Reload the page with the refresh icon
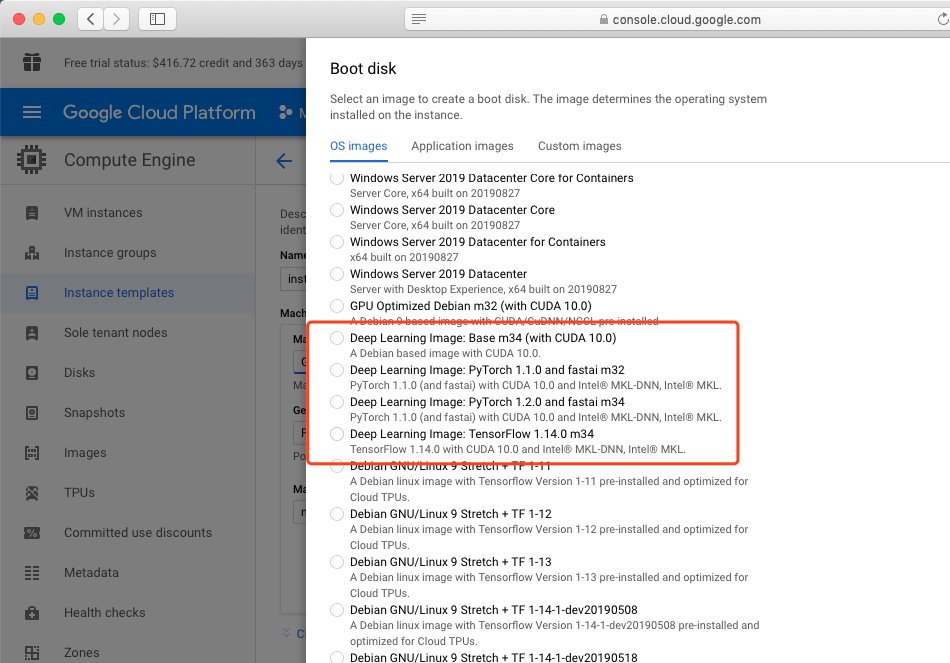The height and width of the screenshot is (663, 950). [x=943, y=19]
